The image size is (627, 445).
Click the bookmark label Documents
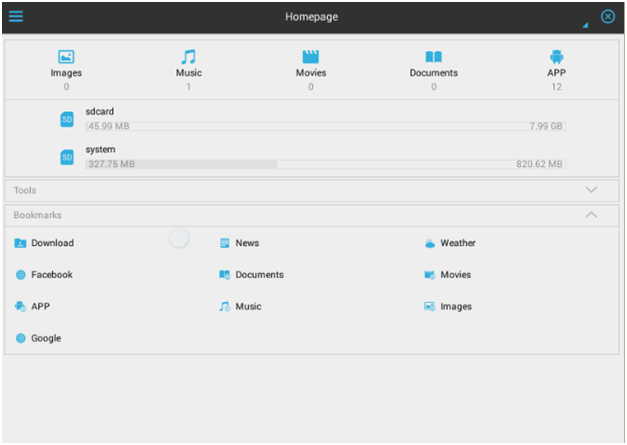tap(260, 275)
